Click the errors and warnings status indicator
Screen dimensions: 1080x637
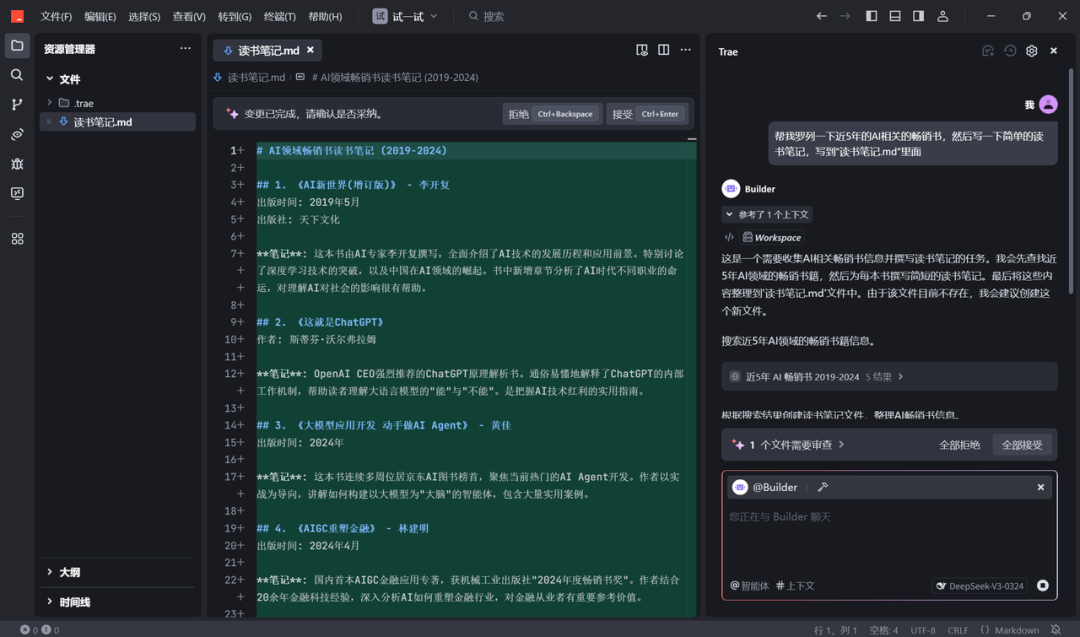(x=39, y=629)
